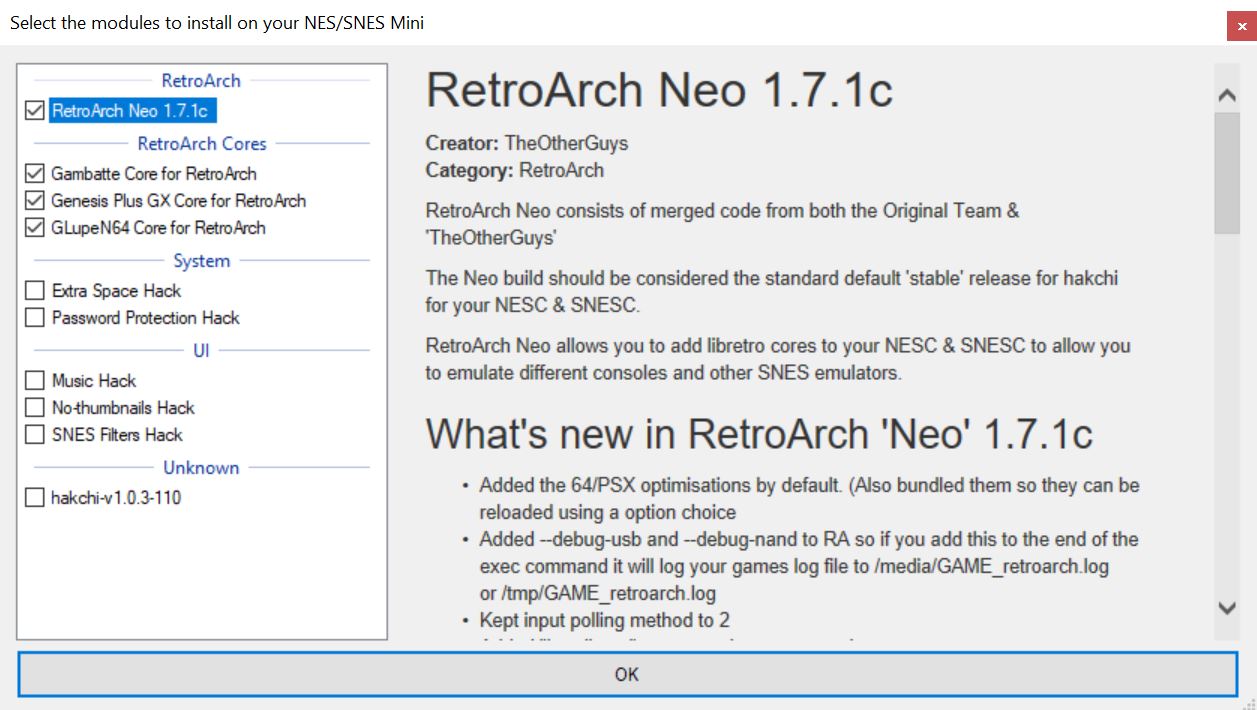
Task: Enable the No-thumbnails Hack checkbox
Action: click(35, 408)
